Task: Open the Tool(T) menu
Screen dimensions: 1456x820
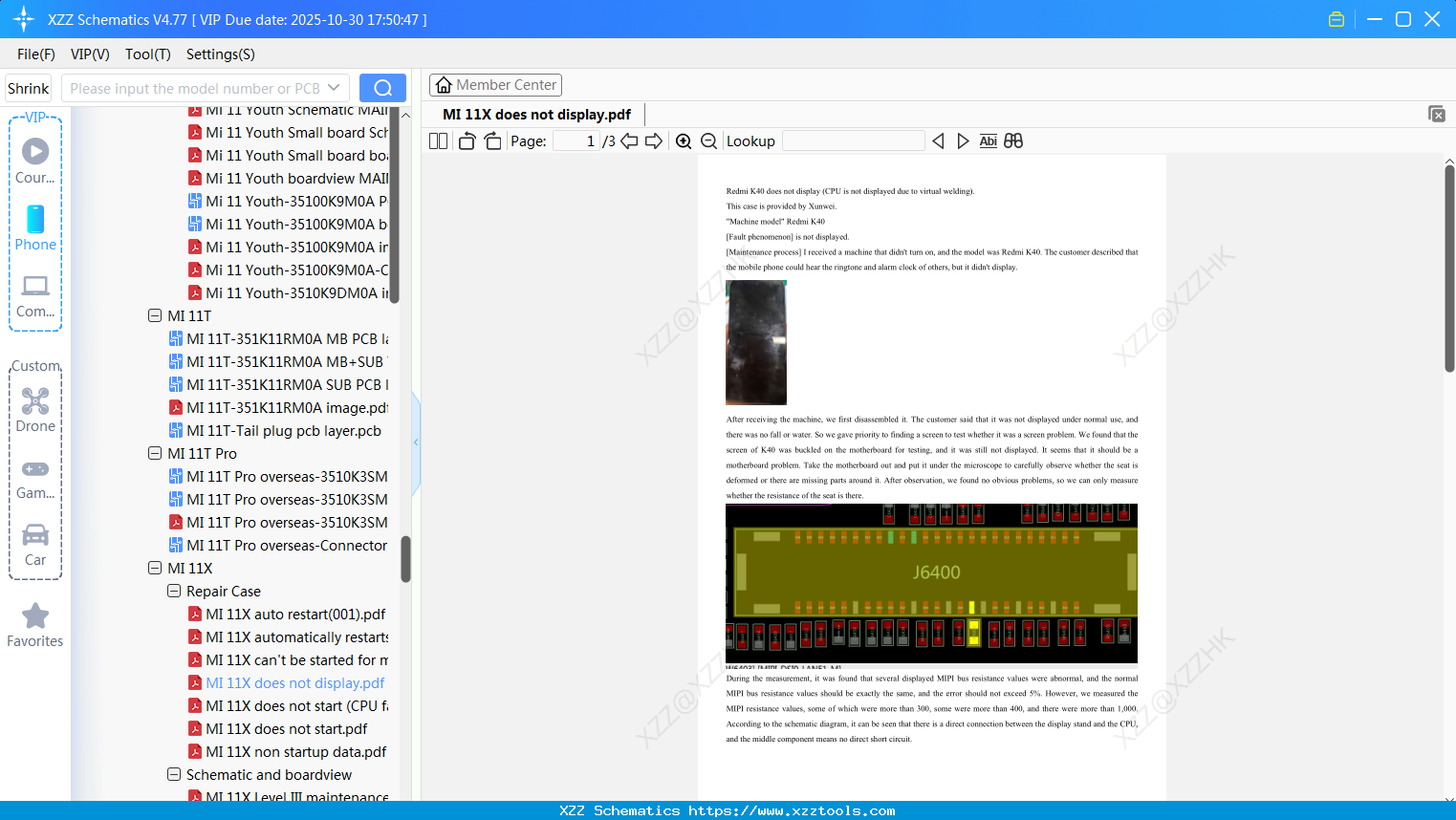Action: (148, 54)
